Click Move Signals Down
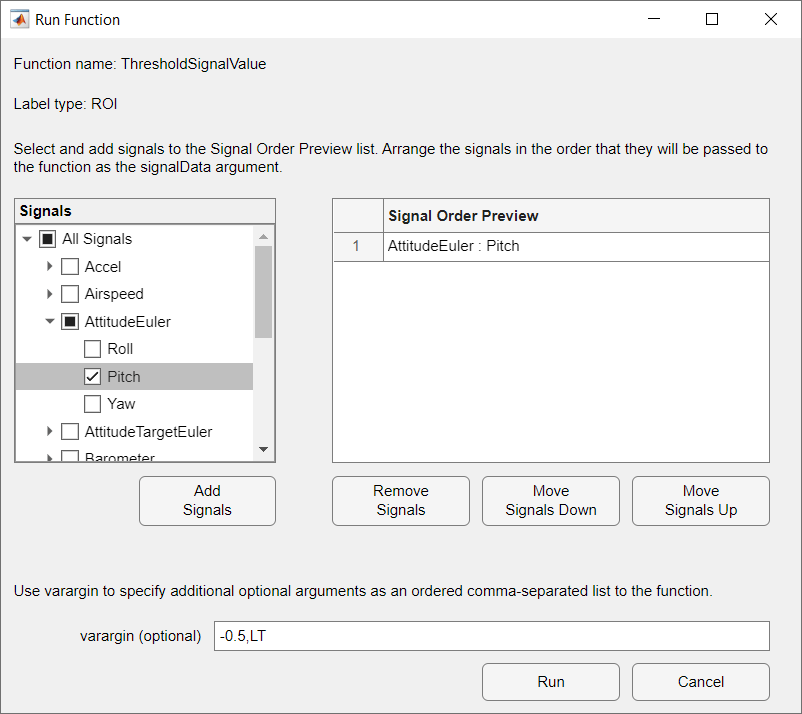802x714 pixels. [550, 500]
